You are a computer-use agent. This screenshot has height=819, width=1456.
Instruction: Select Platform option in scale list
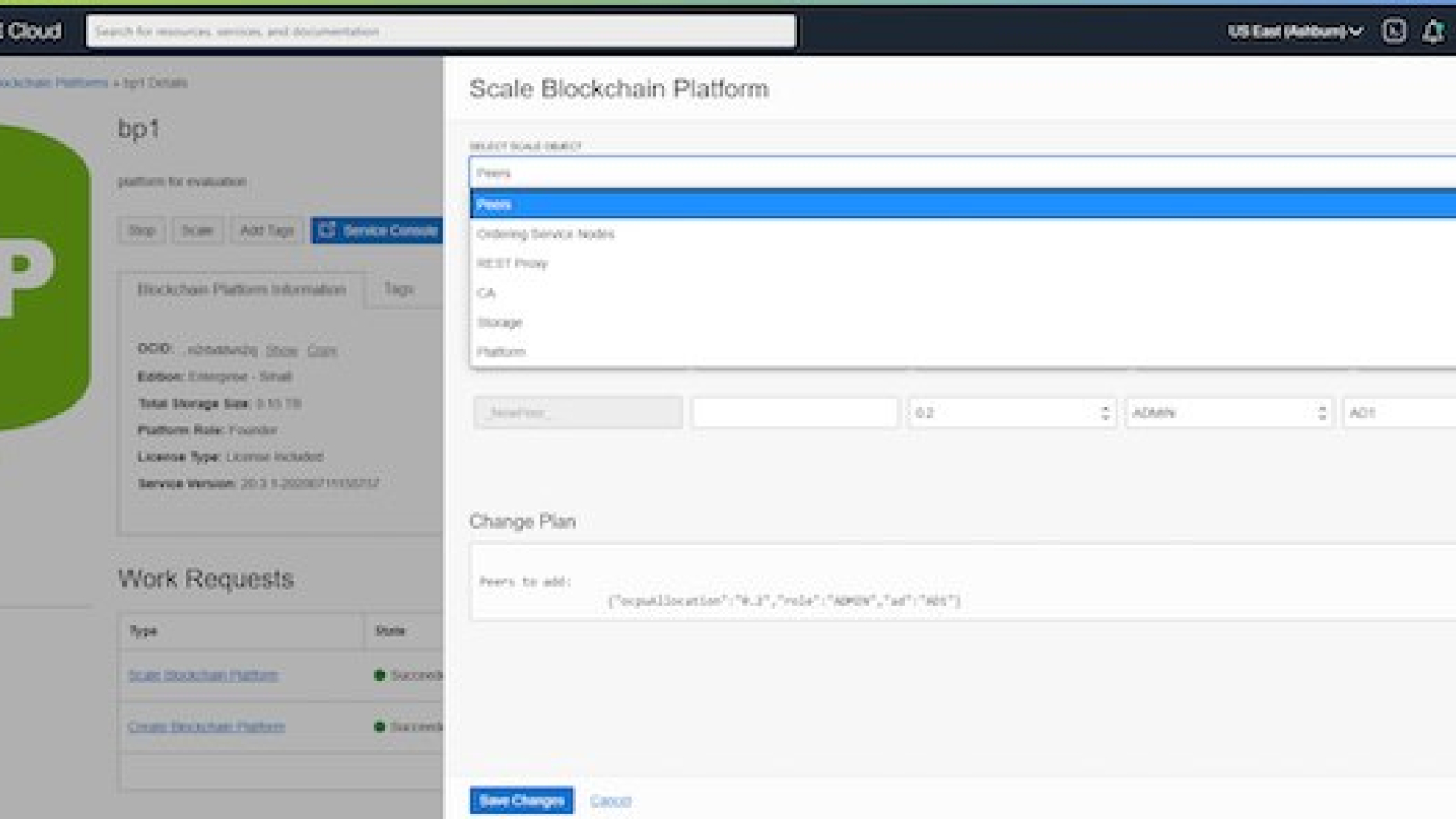963,351
